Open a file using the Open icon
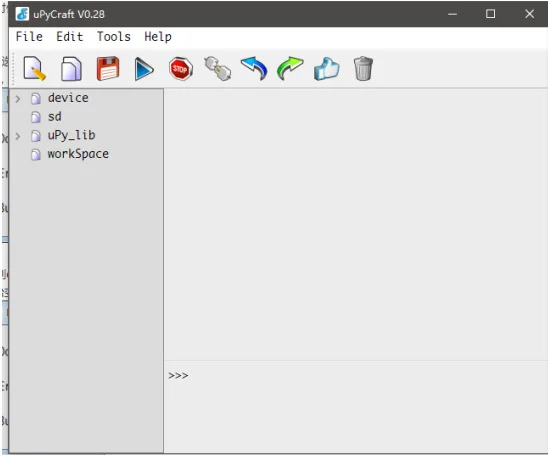This screenshot has height=455, width=548. point(71,69)
